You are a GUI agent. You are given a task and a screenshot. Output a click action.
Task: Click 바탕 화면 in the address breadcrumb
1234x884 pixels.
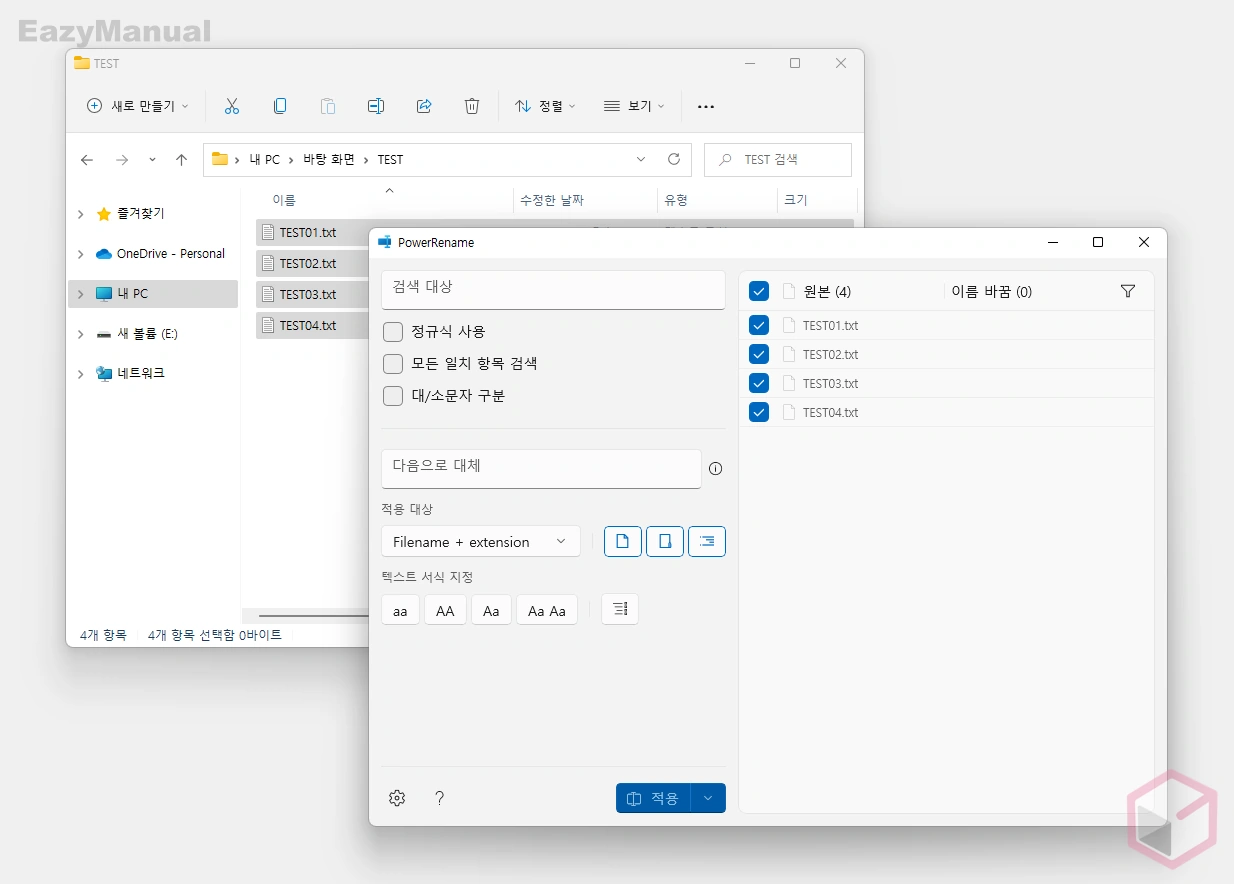329,160
